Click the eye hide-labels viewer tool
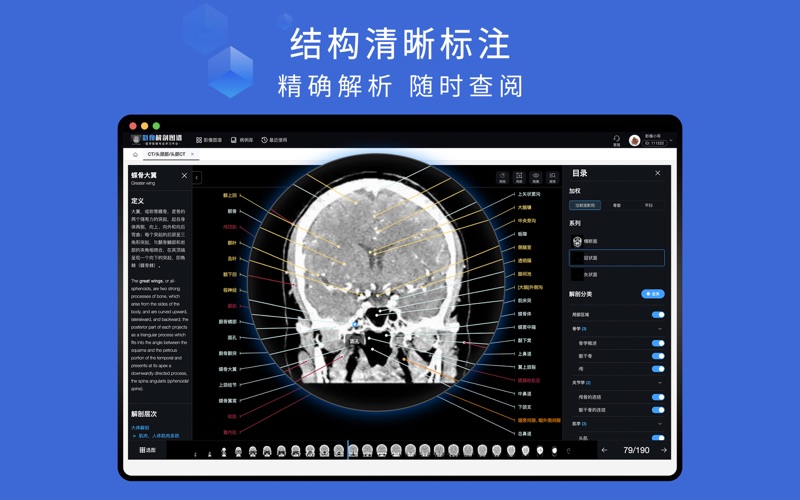Image resolution: width=800 pixels, height=500 pixels. pos(536,177)
